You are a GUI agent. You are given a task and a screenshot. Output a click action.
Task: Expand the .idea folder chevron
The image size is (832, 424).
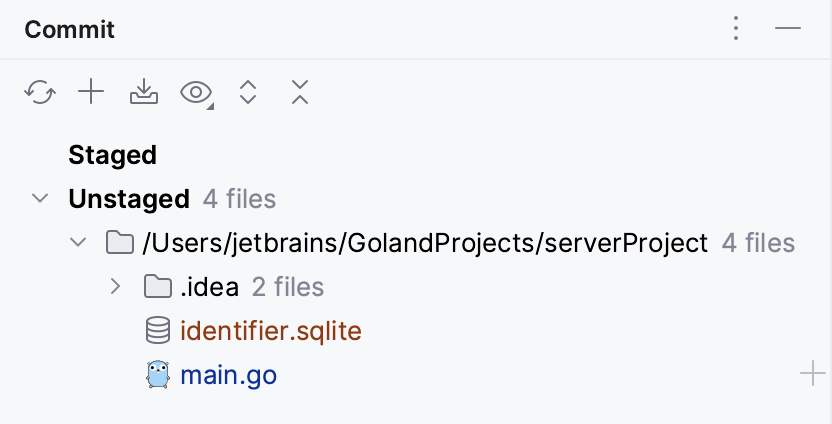point(115,287)
